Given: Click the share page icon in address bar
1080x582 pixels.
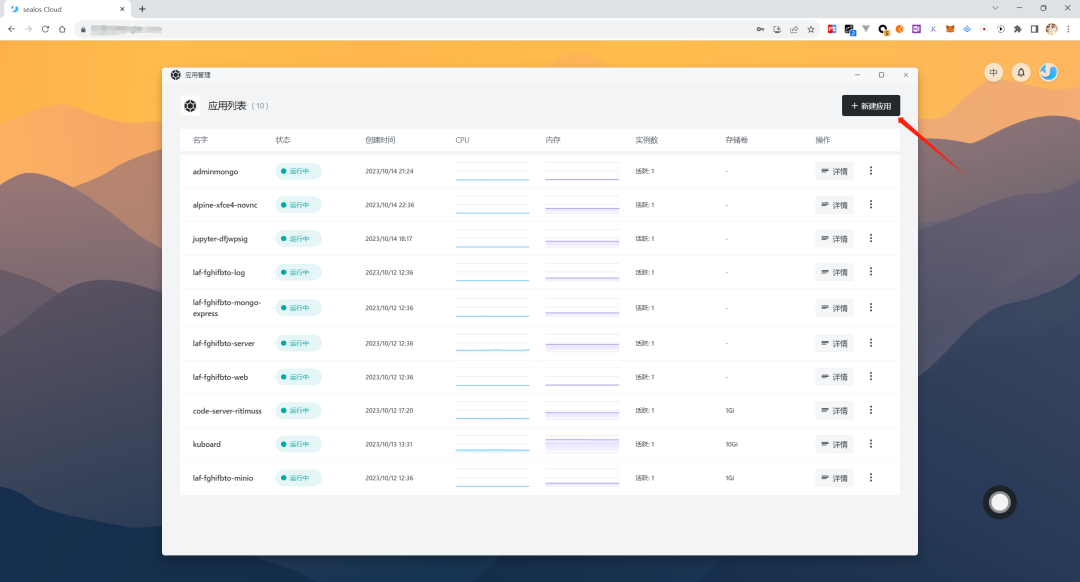Looking at the screenshot, I should click(x=793, y=29).
